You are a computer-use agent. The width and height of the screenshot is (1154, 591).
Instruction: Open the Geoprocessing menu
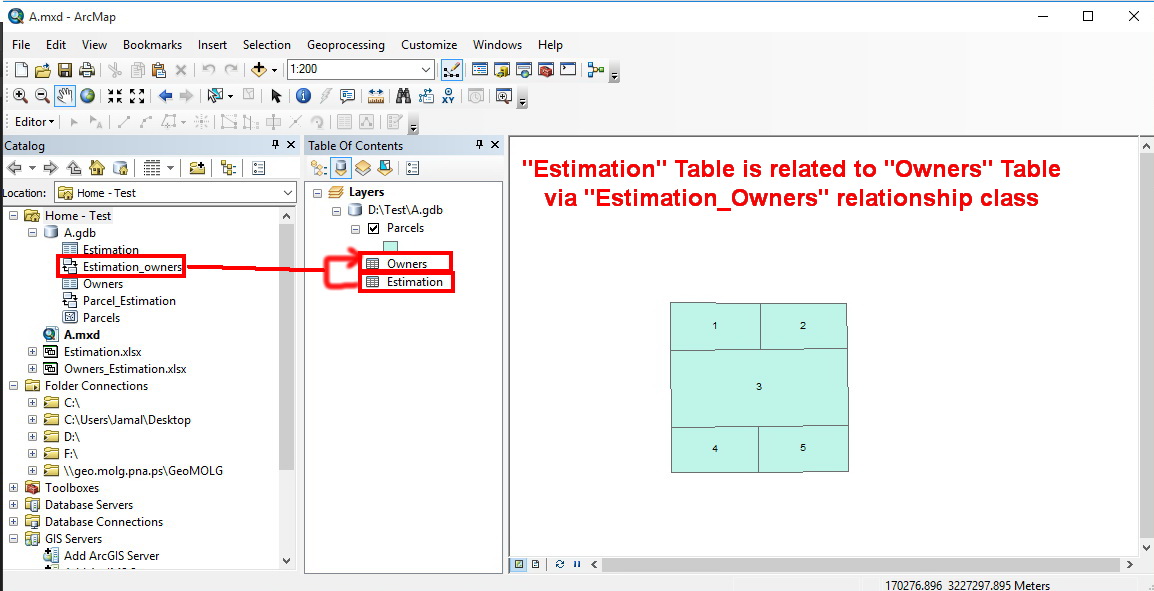click(346, 45)
